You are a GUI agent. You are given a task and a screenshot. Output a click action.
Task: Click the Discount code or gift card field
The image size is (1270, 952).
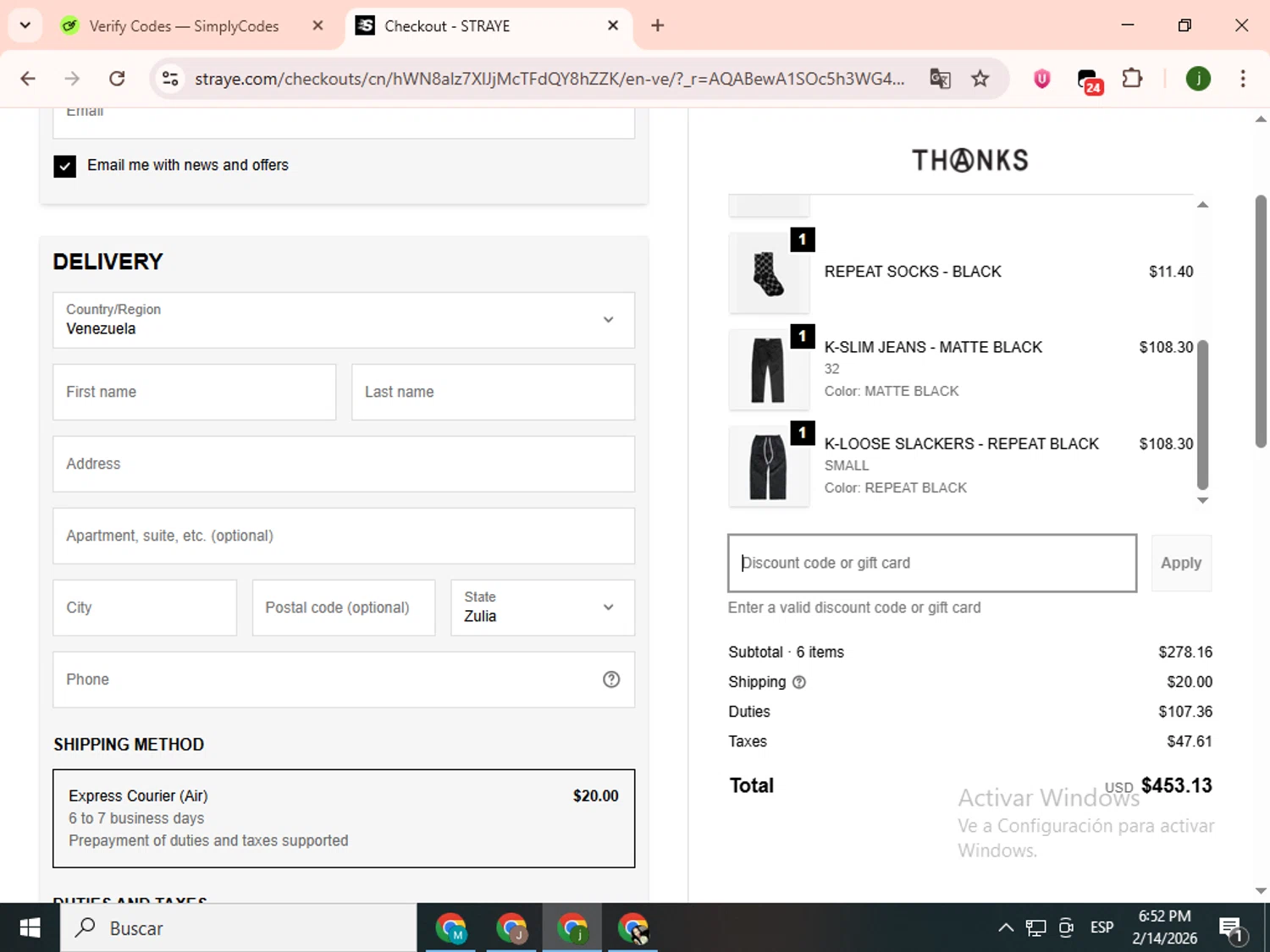point(932,563)
